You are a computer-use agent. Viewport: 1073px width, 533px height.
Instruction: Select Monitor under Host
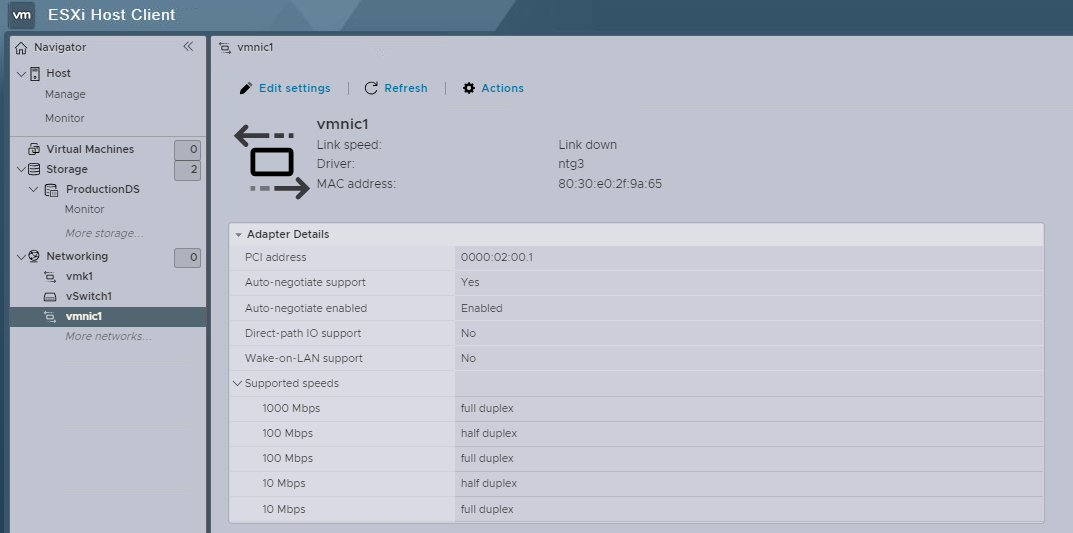tap(64, 118)
